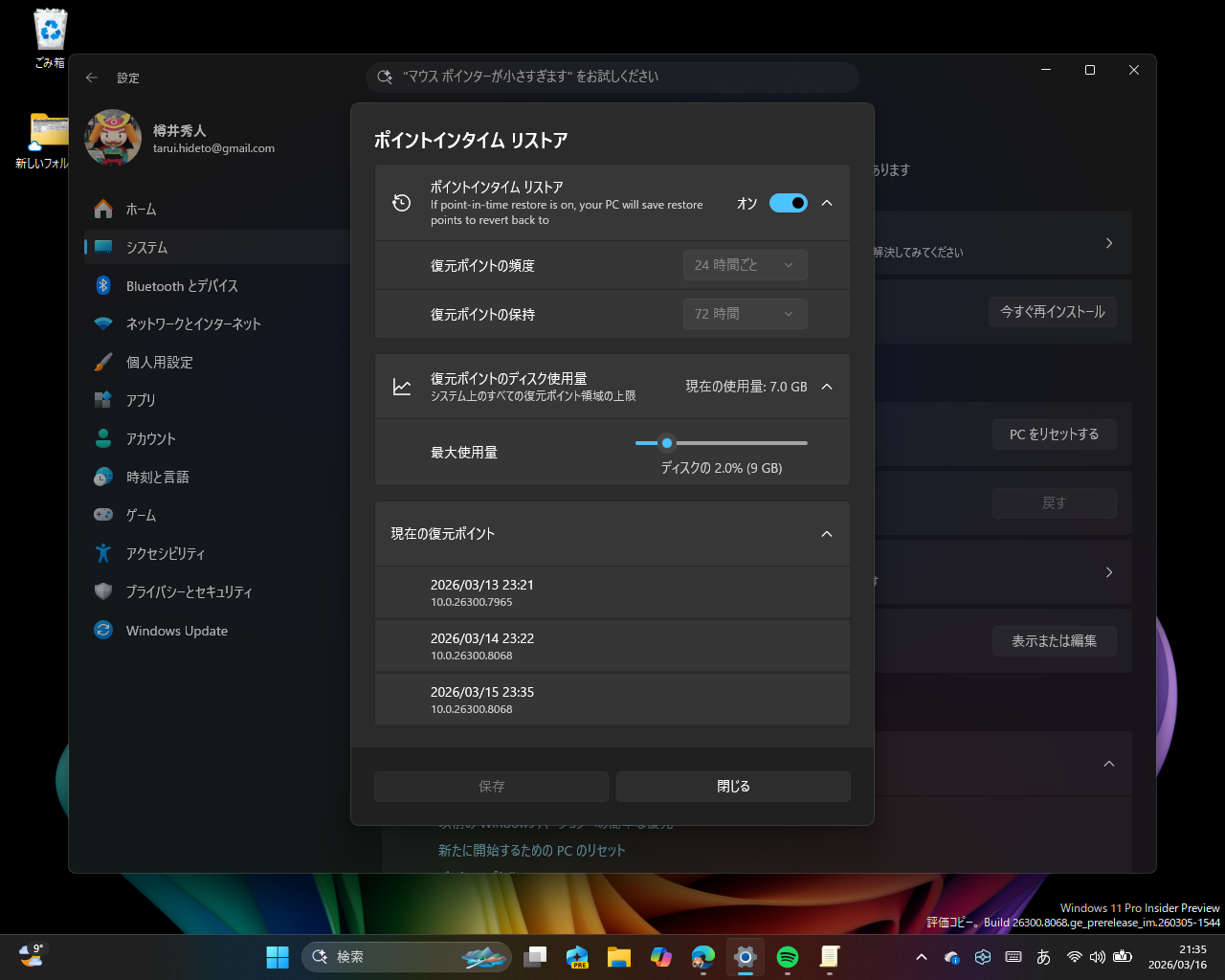
Task: Click the プライバシーとセキュリティ shield icon
Action: tap(103, 591)
